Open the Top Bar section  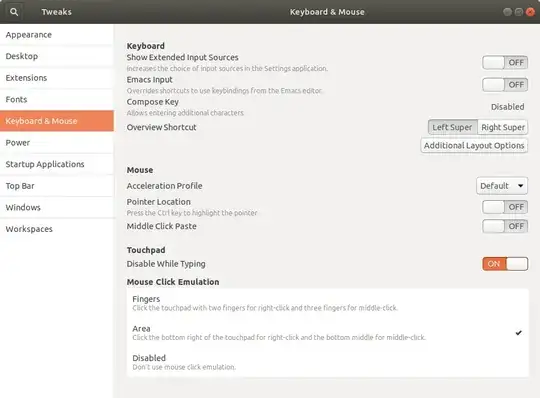tap(56, 186)
